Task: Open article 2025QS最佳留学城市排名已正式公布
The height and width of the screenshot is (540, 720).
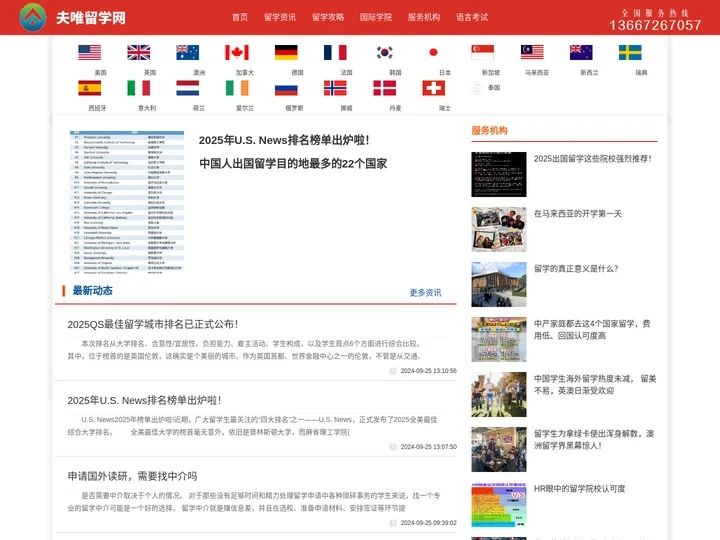Action: click(x=153, y=324)
